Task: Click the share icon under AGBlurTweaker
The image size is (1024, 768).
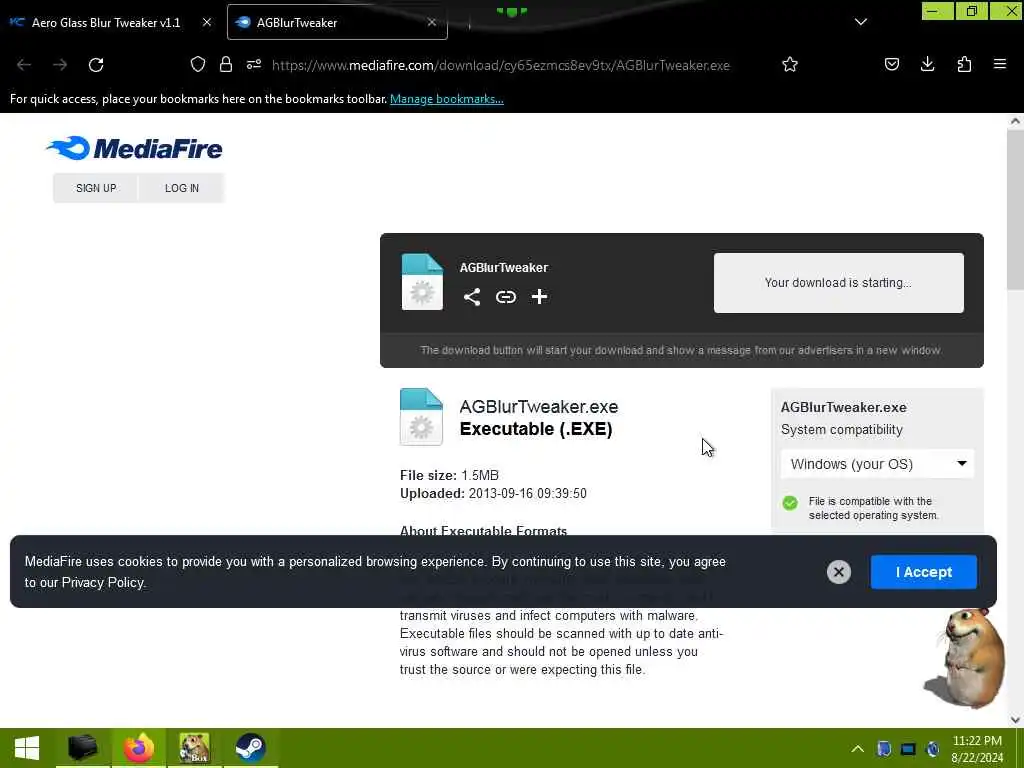Action: pyautogui.click(x=472, y=297)
